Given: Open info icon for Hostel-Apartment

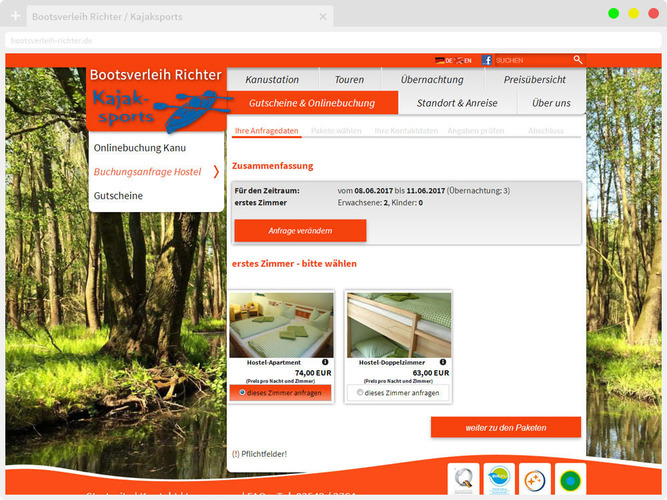Looking at the screenshot, I should point(325,362).
